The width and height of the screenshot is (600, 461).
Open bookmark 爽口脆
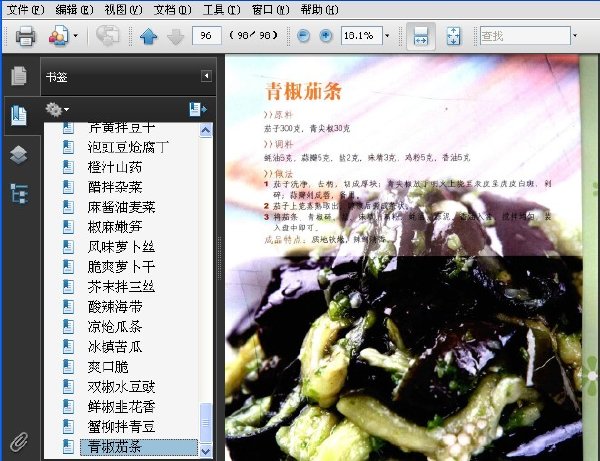click(108, 367)
